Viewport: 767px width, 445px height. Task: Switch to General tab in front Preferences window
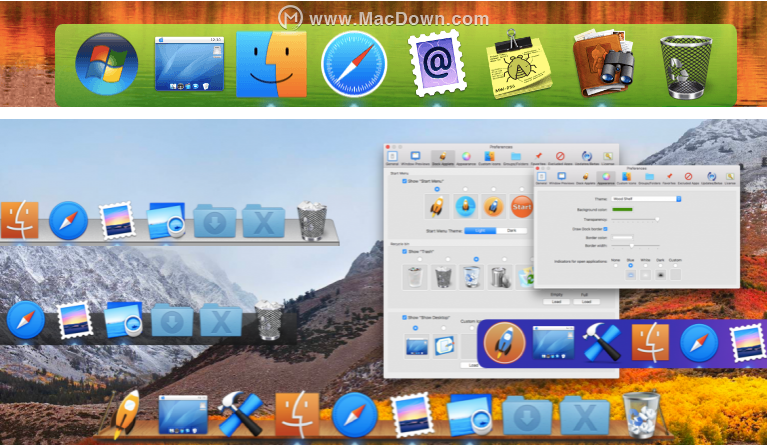(x=541, y=178)
